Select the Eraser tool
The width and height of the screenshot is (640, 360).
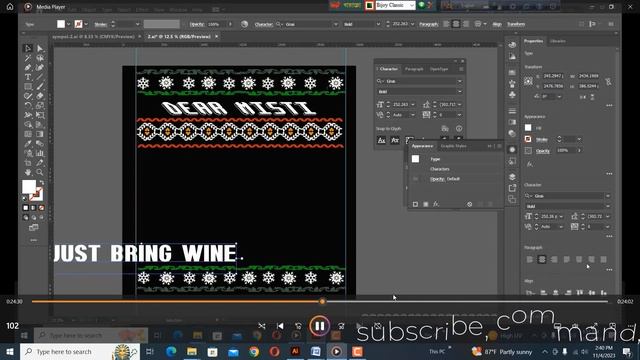[x=40, y=96]
